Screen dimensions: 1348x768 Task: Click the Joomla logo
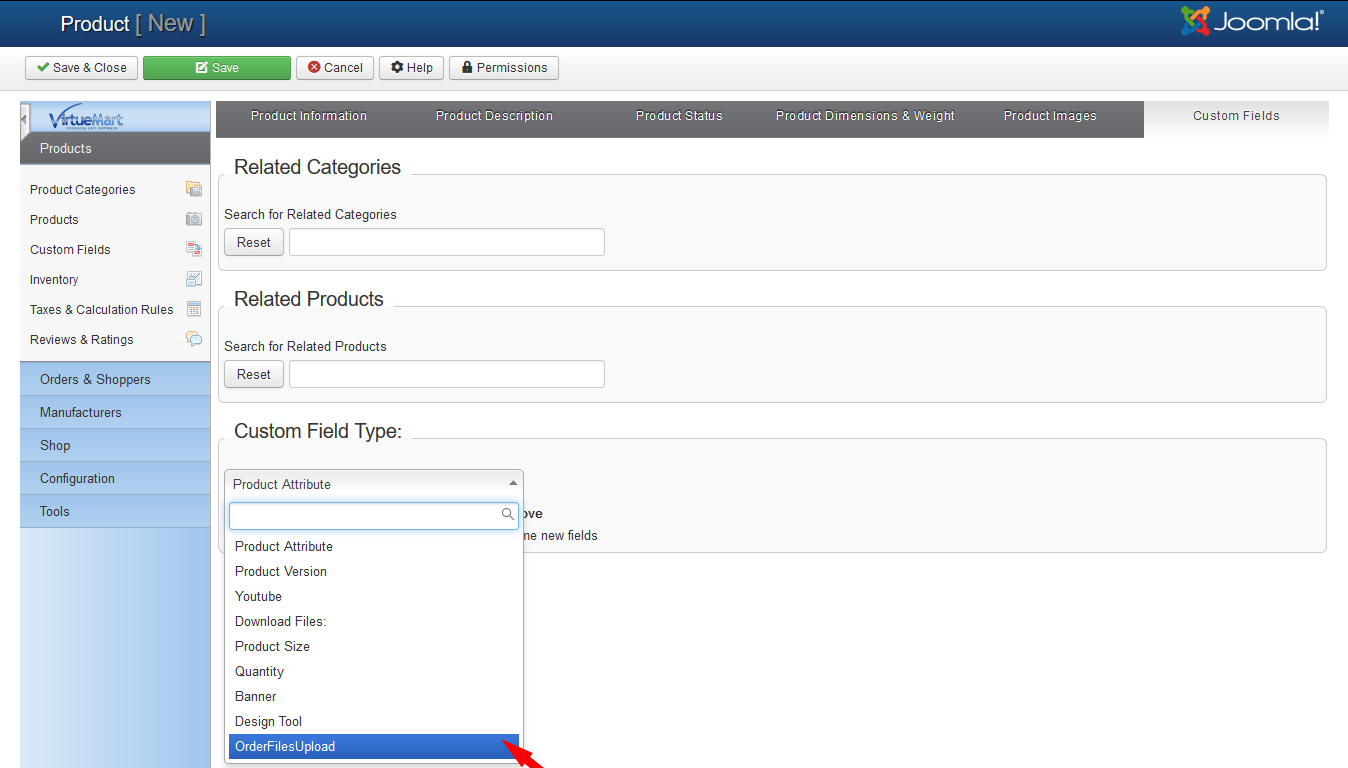[x=1251, y=22]
